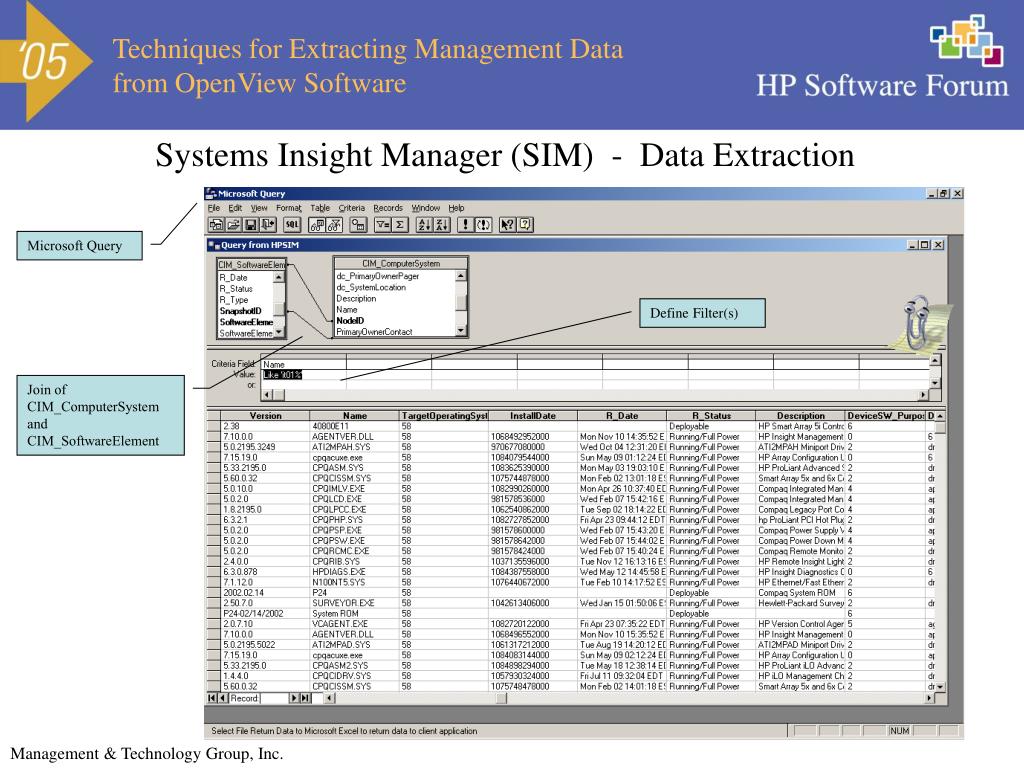
Task: Click the What's This help pointer icon
Action: (x=507, y=225)
